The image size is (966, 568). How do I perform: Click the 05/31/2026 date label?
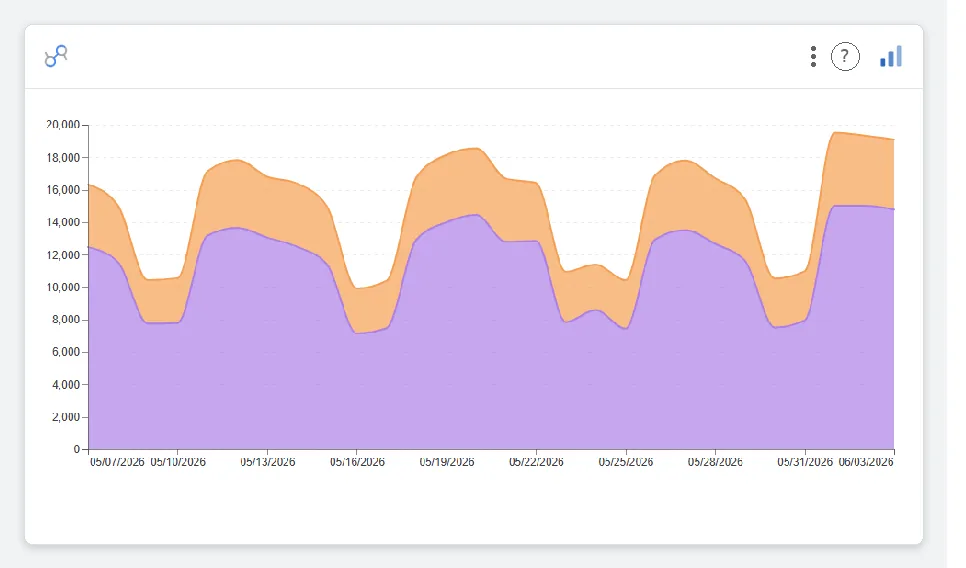[x=805, y=462]
